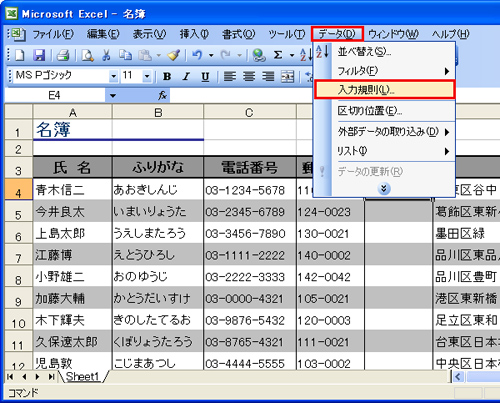Go to first sheet navigation arrow
500x403 pixels.
click(10, 377)
